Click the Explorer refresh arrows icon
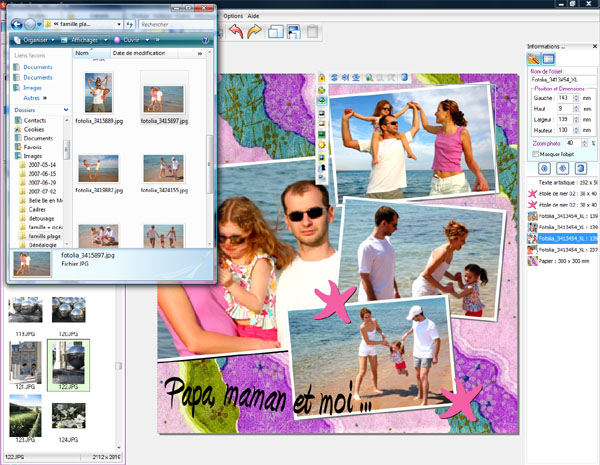600x465 pixels. point(130,24)
